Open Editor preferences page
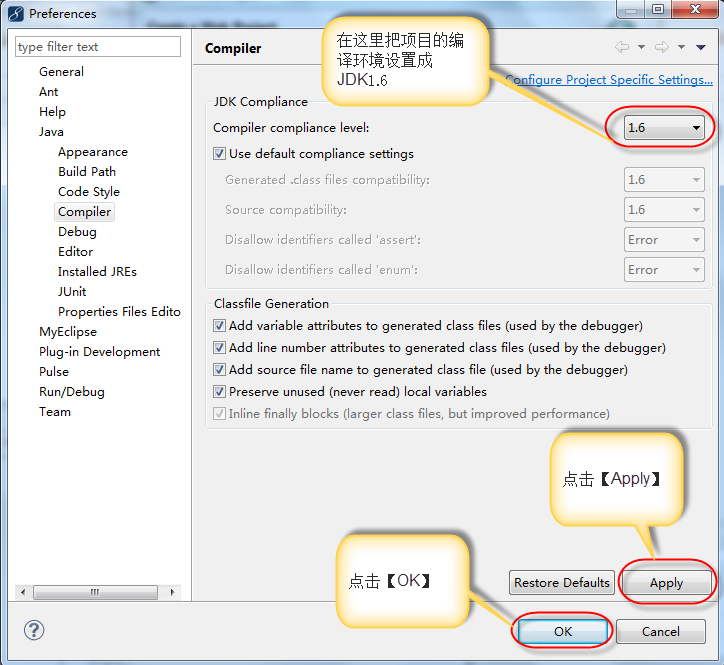 pyautogui.click(x=75, y=252)
